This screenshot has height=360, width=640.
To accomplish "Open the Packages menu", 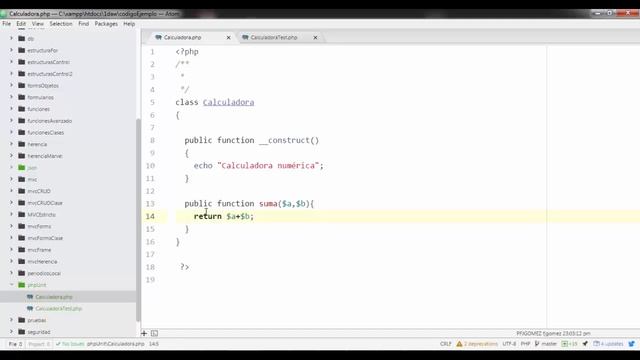I will coord(106,24).
